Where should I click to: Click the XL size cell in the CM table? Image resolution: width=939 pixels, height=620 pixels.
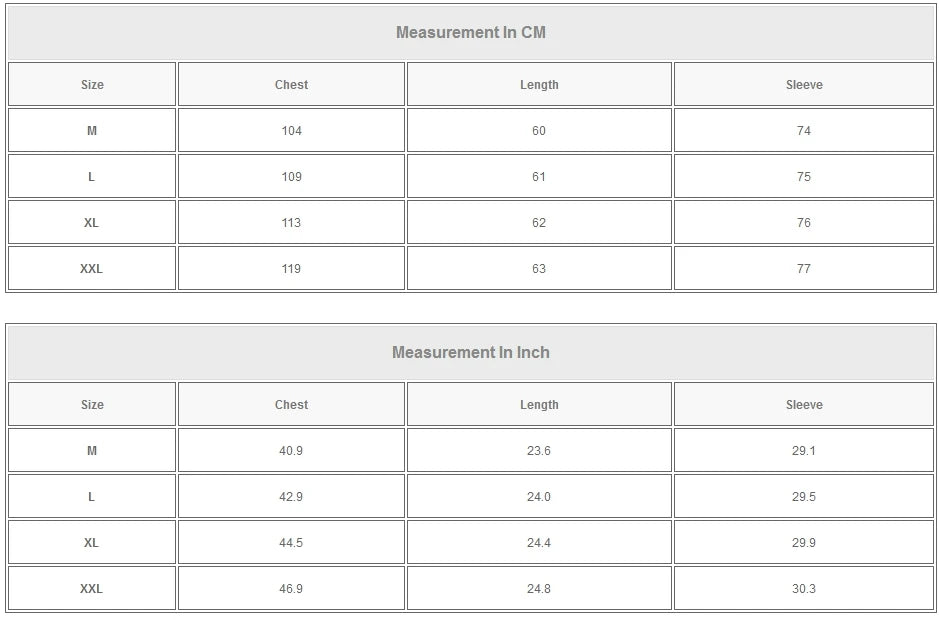click(x=92, y=223)
